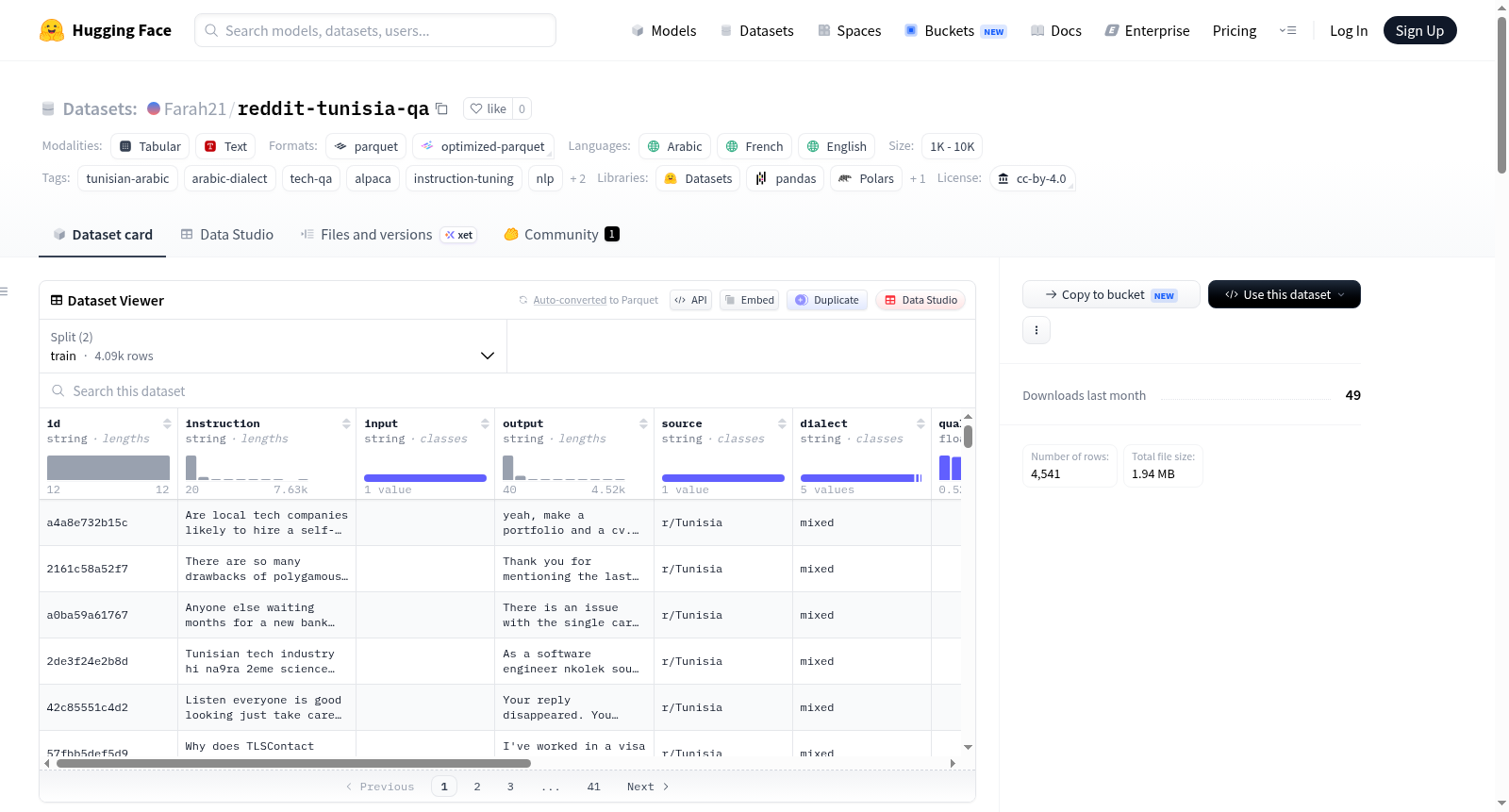Go to Models in navigation
The height and width of the screenshot is (812, 1509).
click(664, 31)
